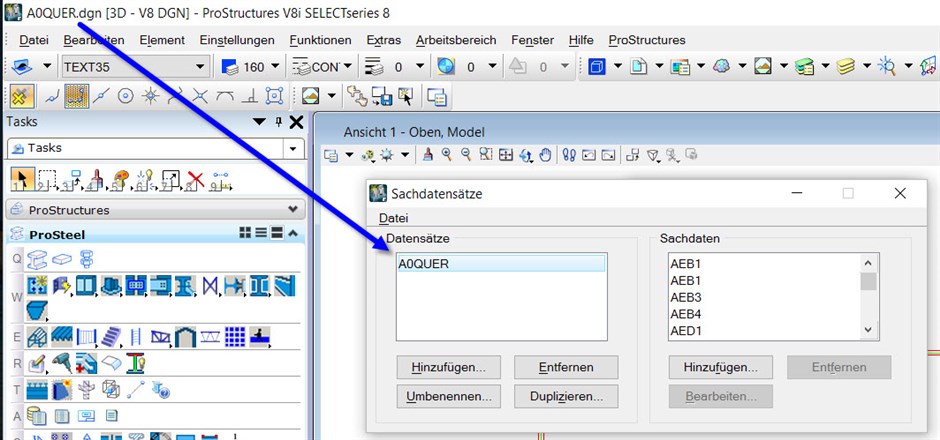Open Level Manager green layers icon

tap(805, 66)
